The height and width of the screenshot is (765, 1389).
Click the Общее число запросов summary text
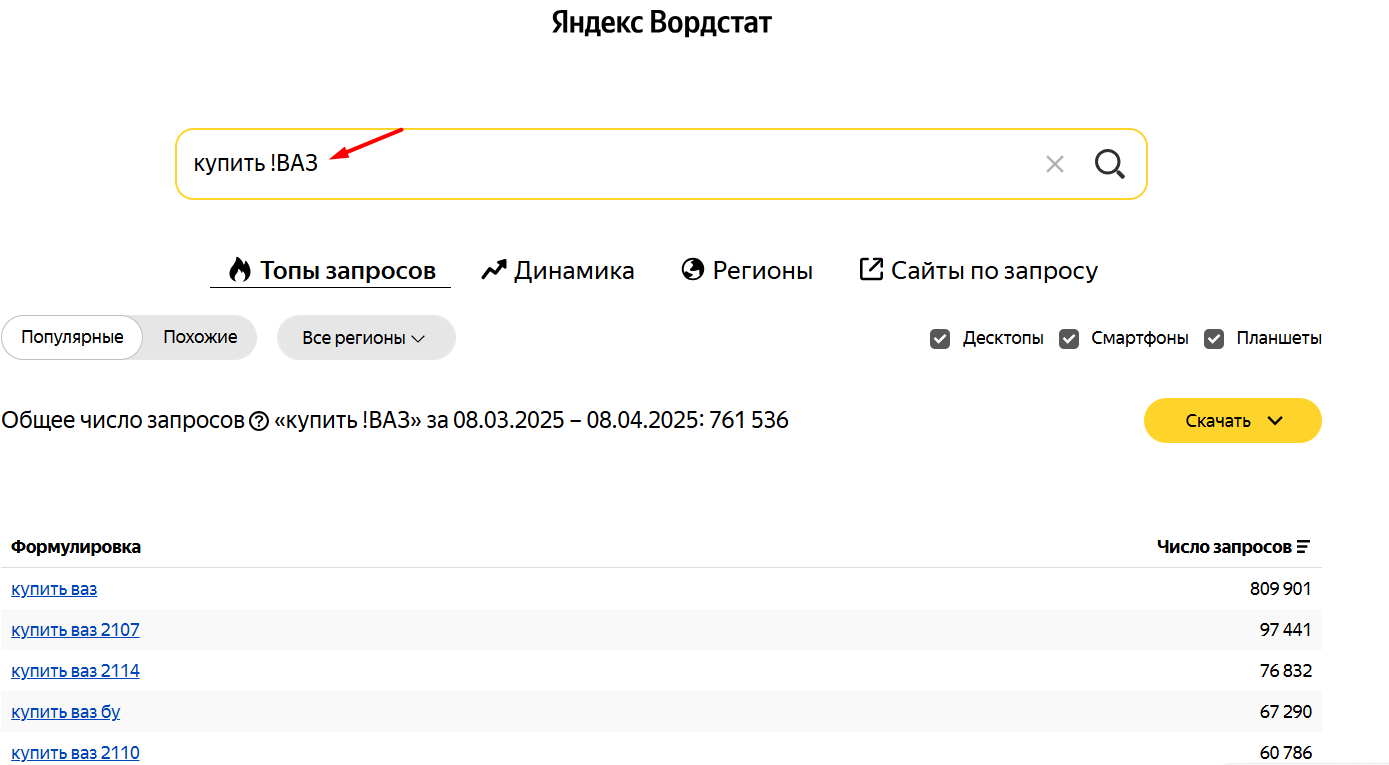coord(395,421)
